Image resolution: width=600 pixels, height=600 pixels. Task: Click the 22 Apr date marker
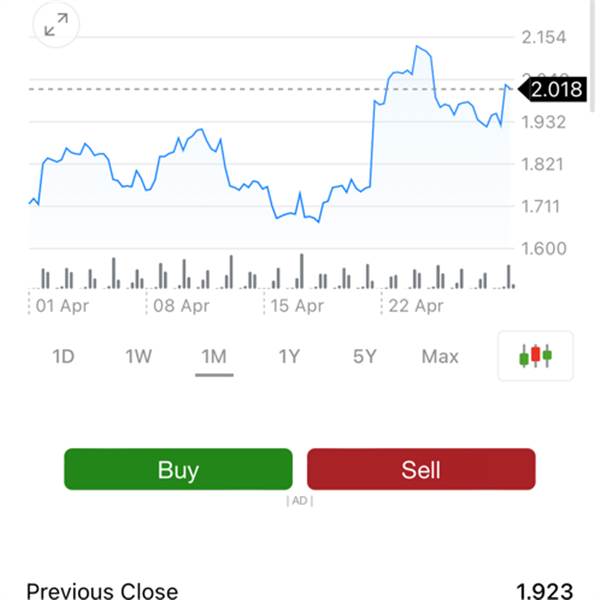point(416,306)
